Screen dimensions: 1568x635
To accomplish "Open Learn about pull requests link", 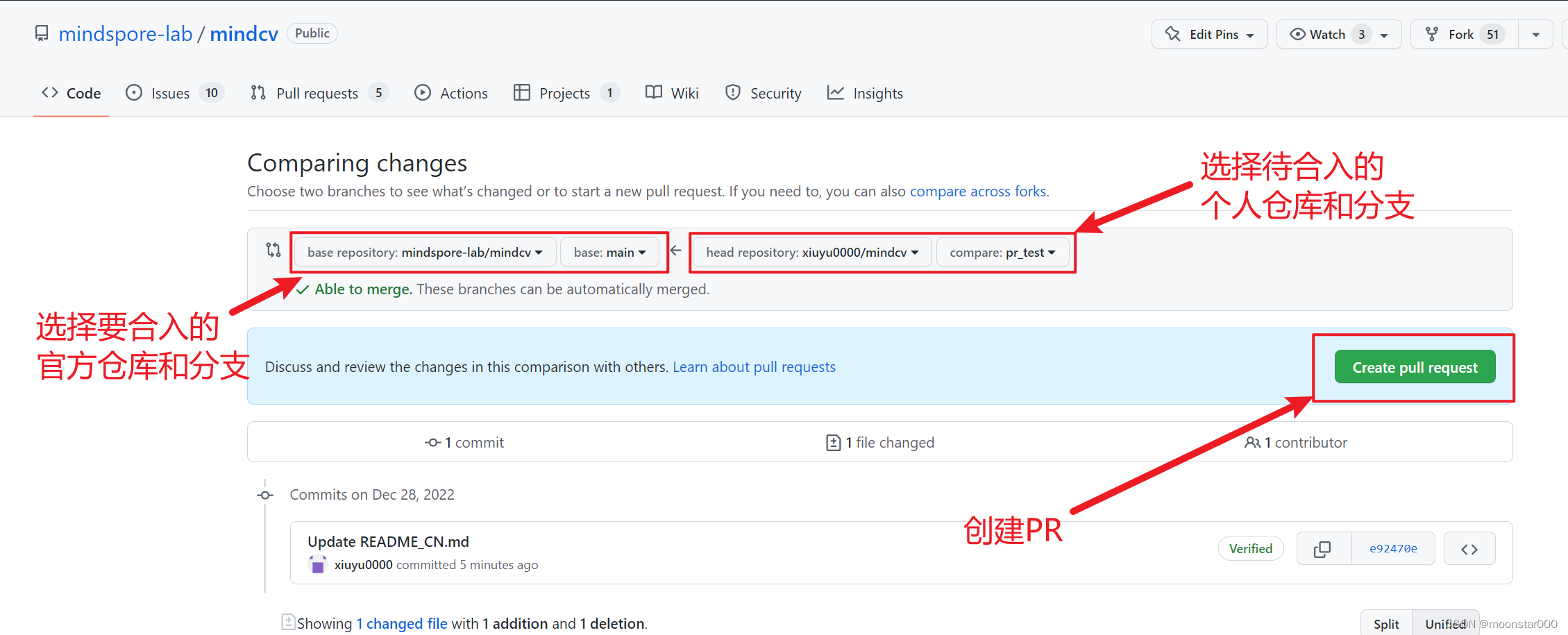I will click(x=754, y=366).
